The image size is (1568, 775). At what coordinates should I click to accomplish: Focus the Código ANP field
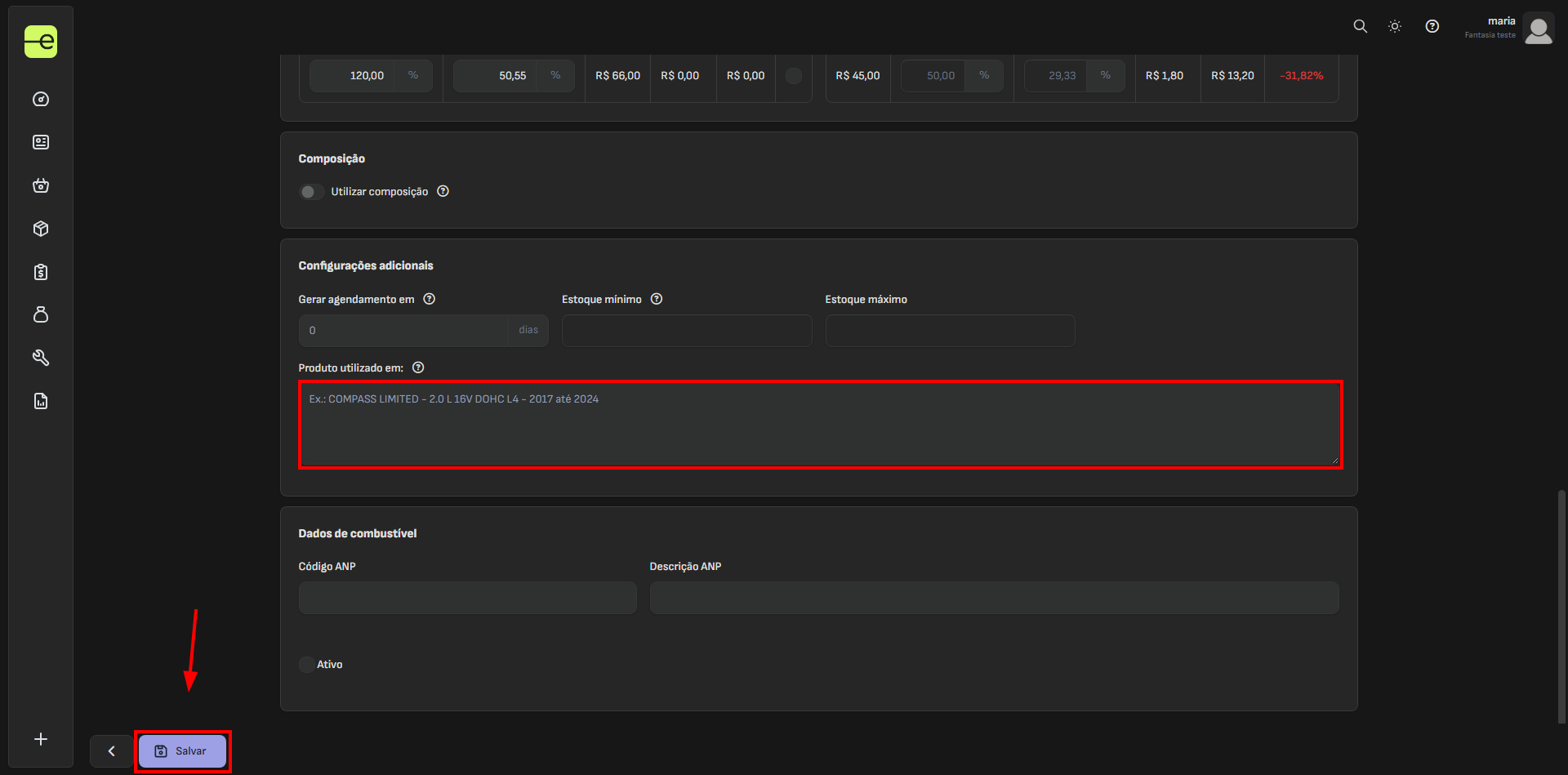click(x=467, y=598)
